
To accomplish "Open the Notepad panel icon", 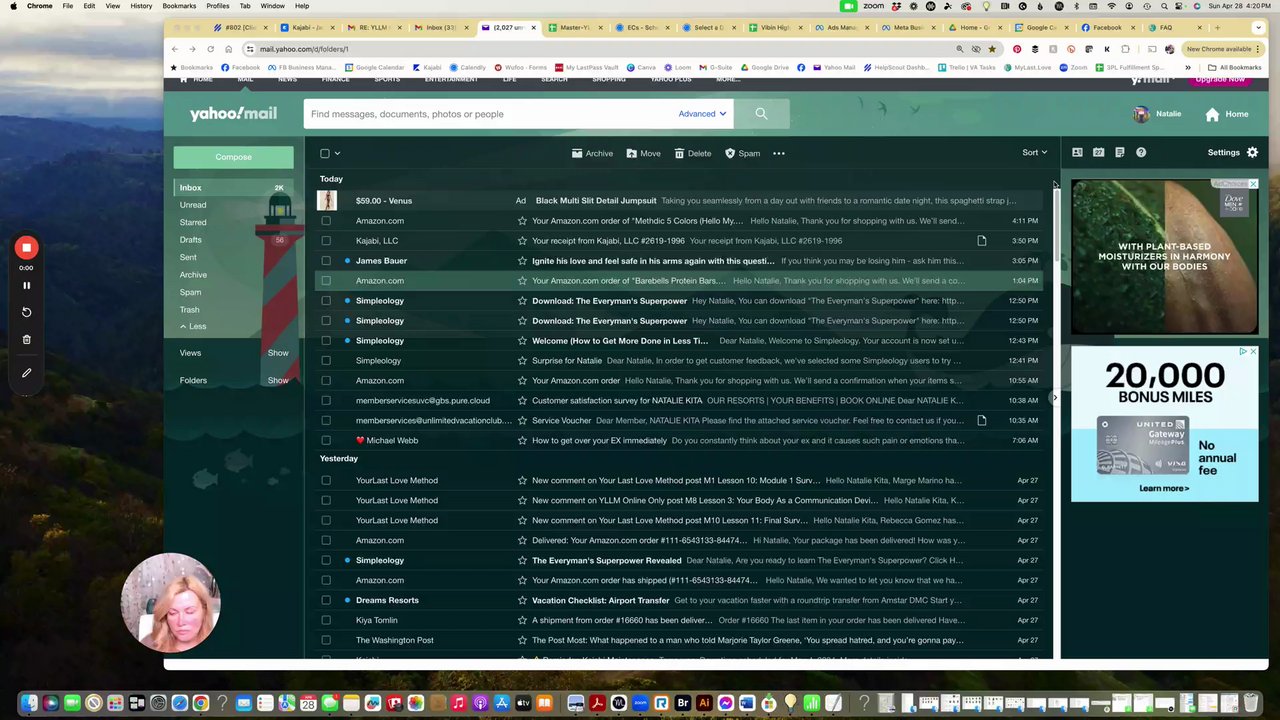I will pos(1119,152).
